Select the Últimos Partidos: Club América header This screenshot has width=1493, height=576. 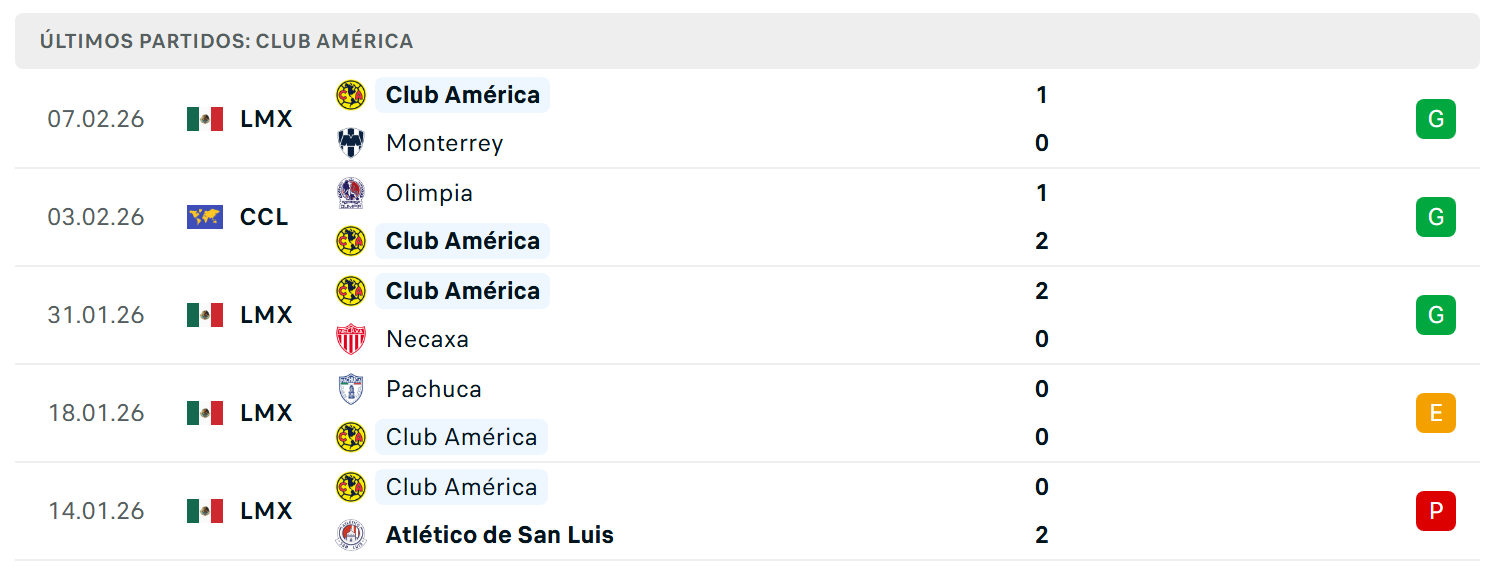point(226,41)
